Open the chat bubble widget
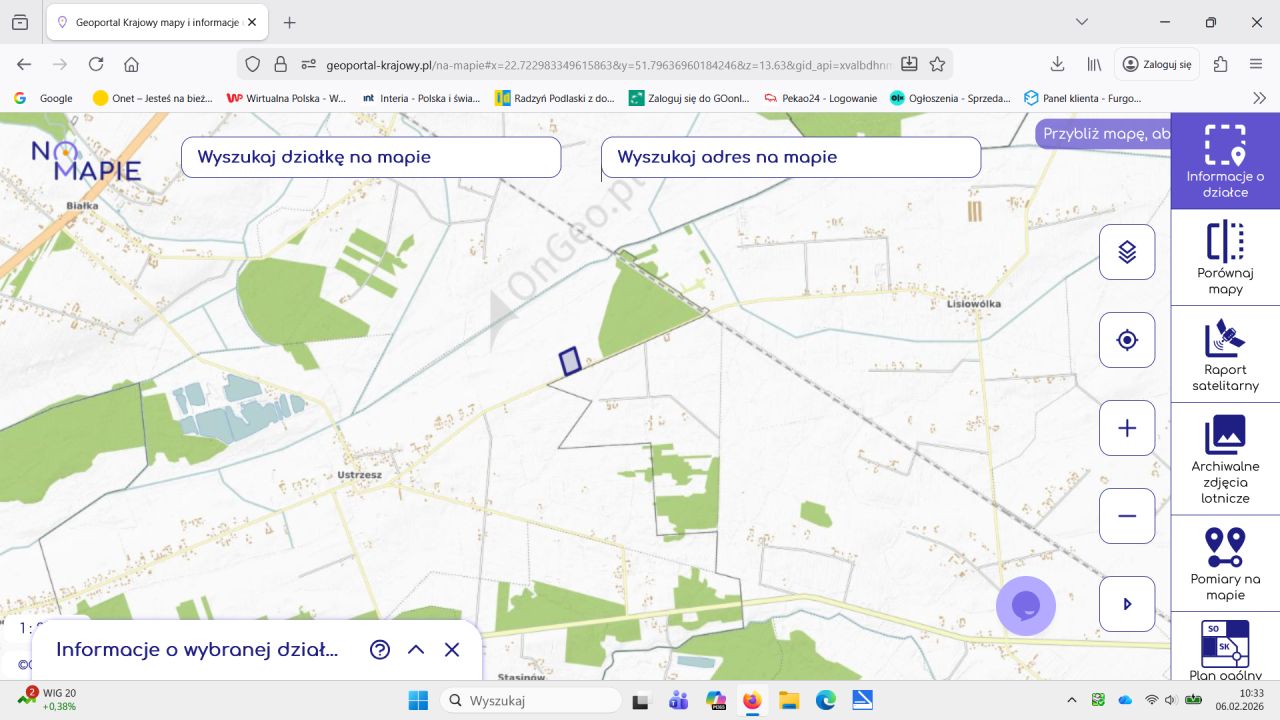 coord(1026,606)
